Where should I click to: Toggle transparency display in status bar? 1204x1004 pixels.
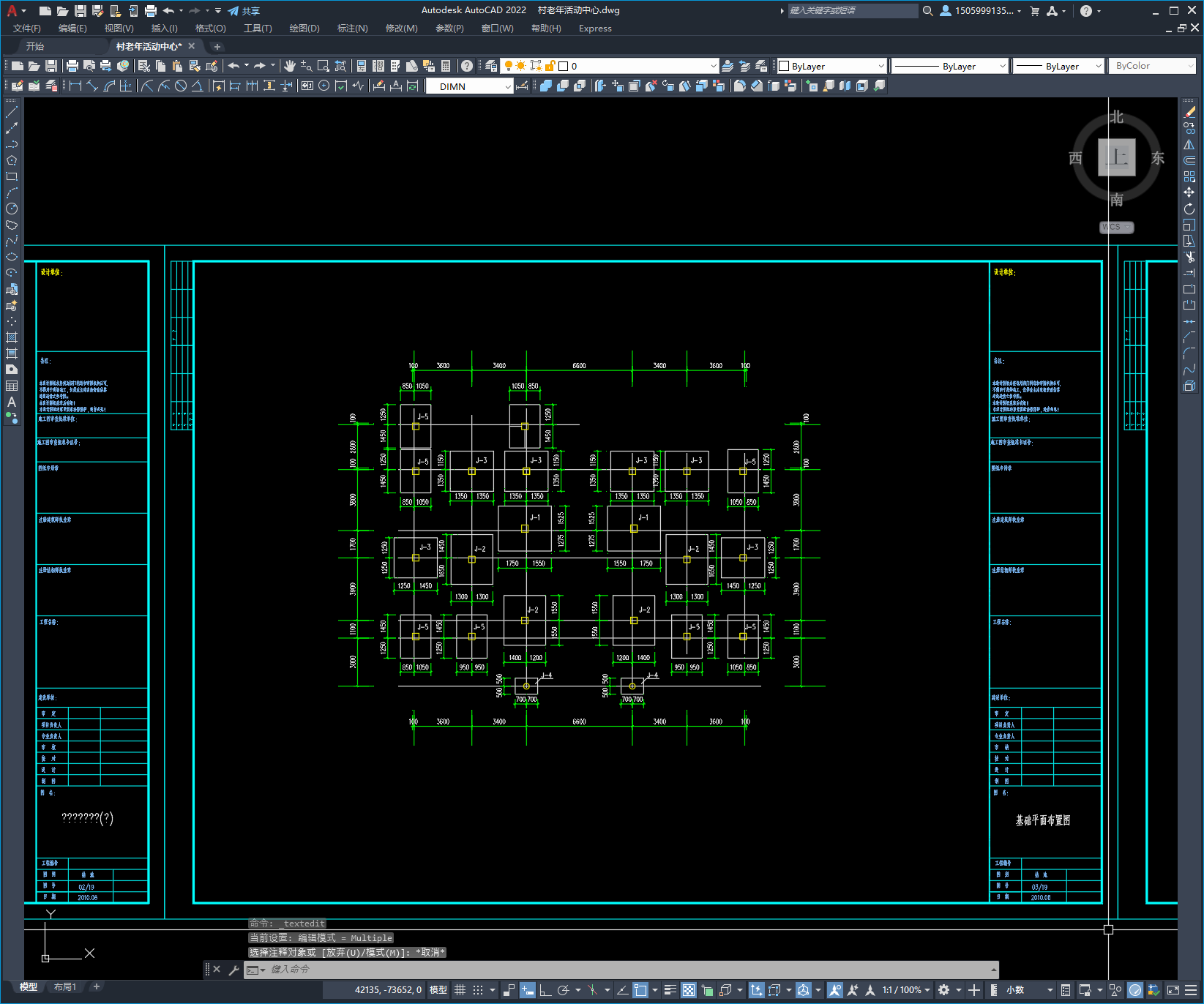689,990
